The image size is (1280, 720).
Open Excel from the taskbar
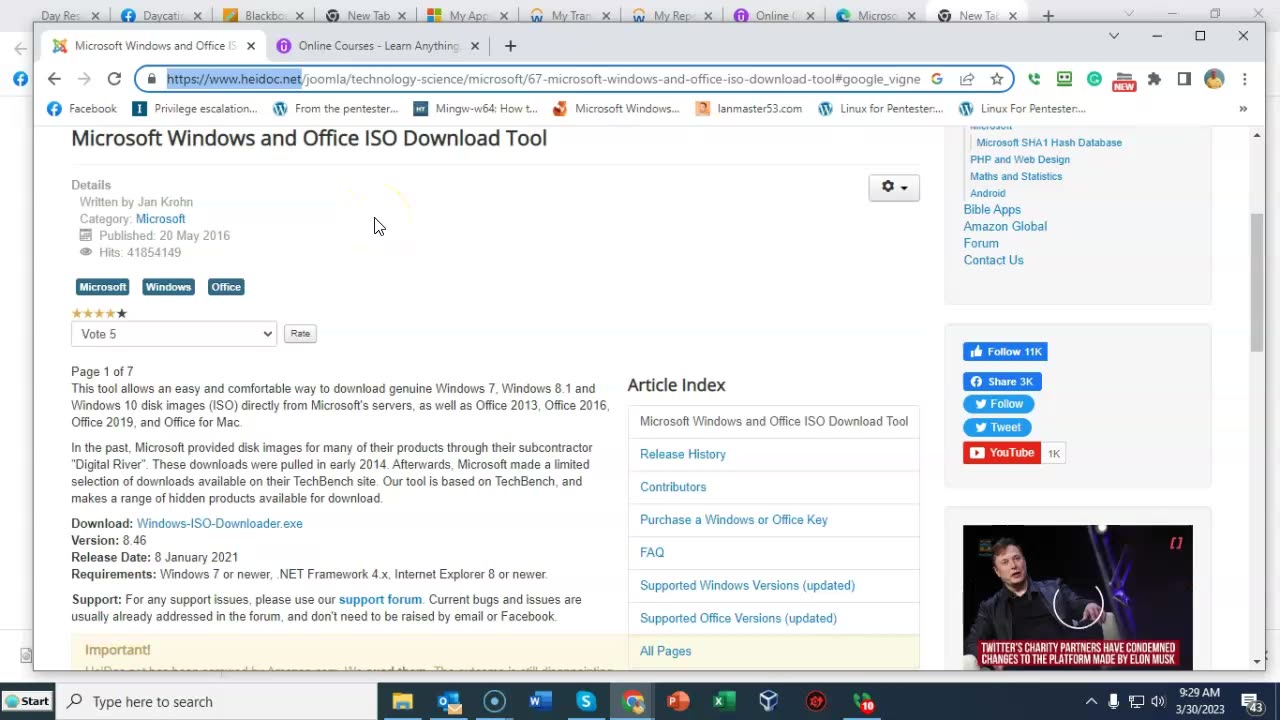point(724,701)
